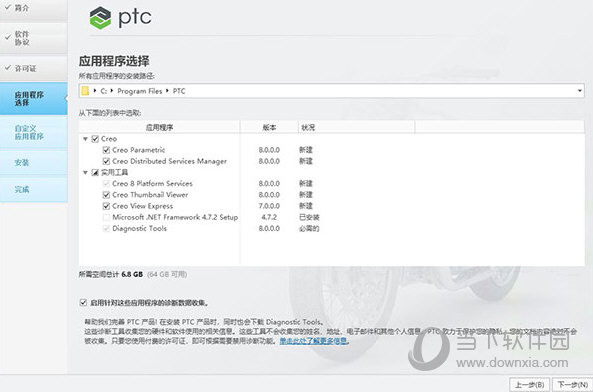Open the learn more information link
The width and height of the screenshot is (593, 392).
pos(313,341)
